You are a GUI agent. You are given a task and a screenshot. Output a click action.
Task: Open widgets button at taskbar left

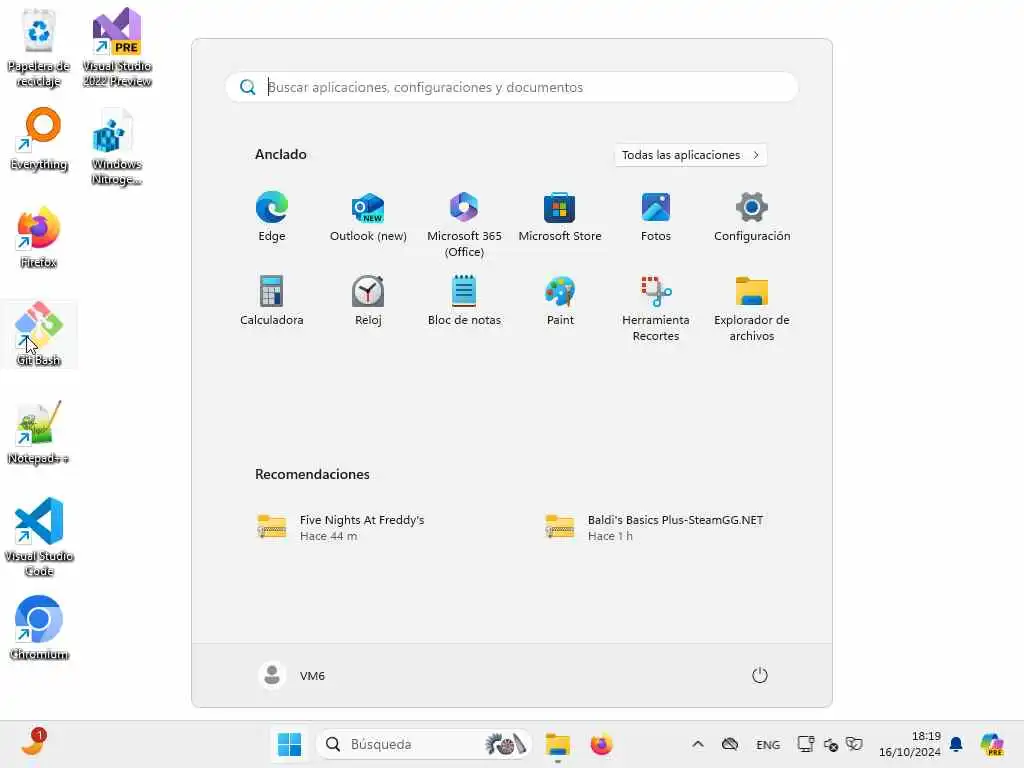[x=33, y=743]
